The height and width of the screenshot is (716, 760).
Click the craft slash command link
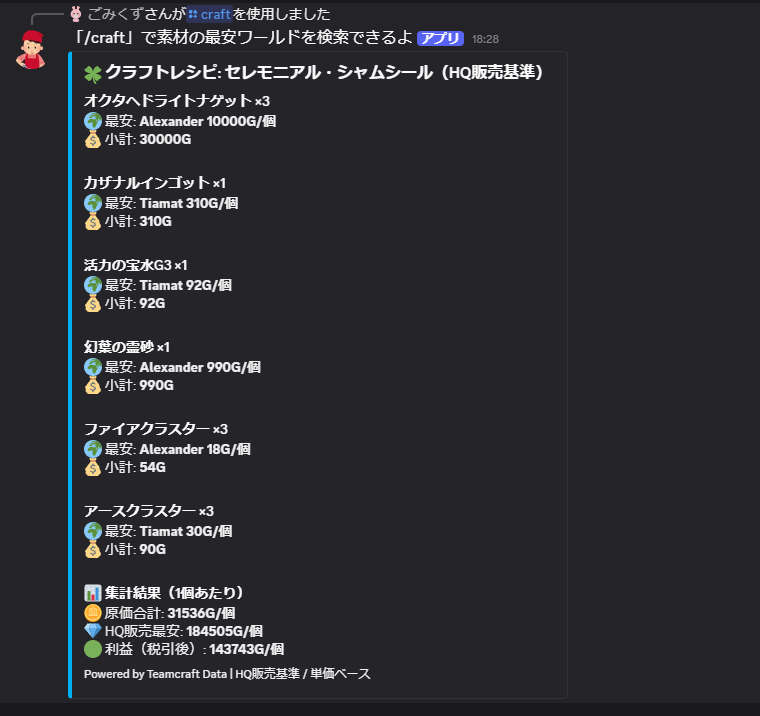(210, 15)
